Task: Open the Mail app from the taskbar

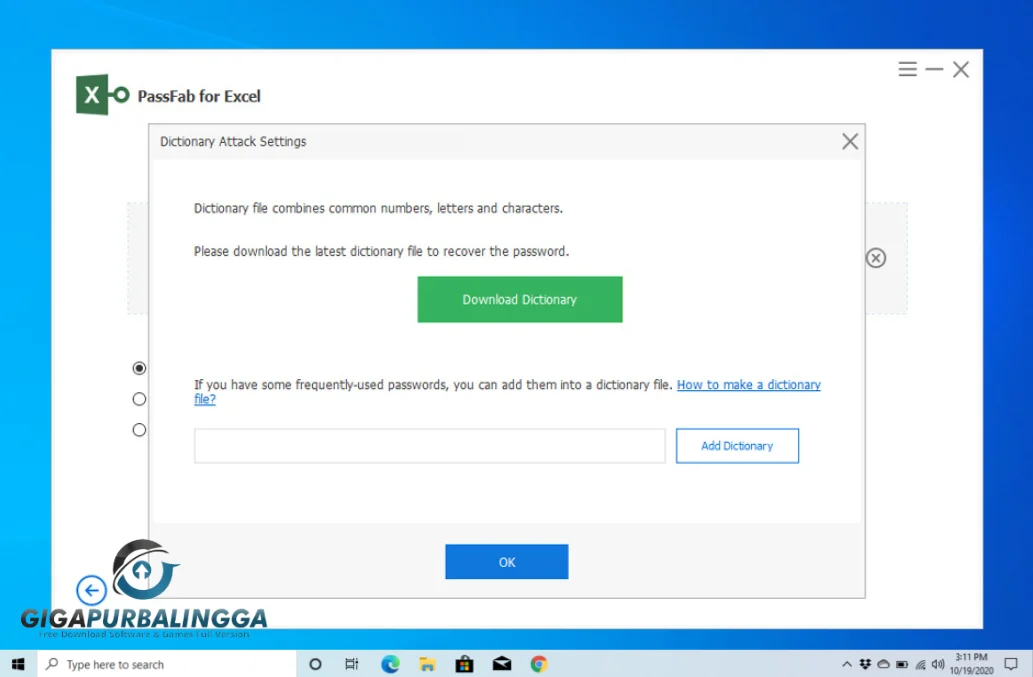Action: tap(501, 663)
